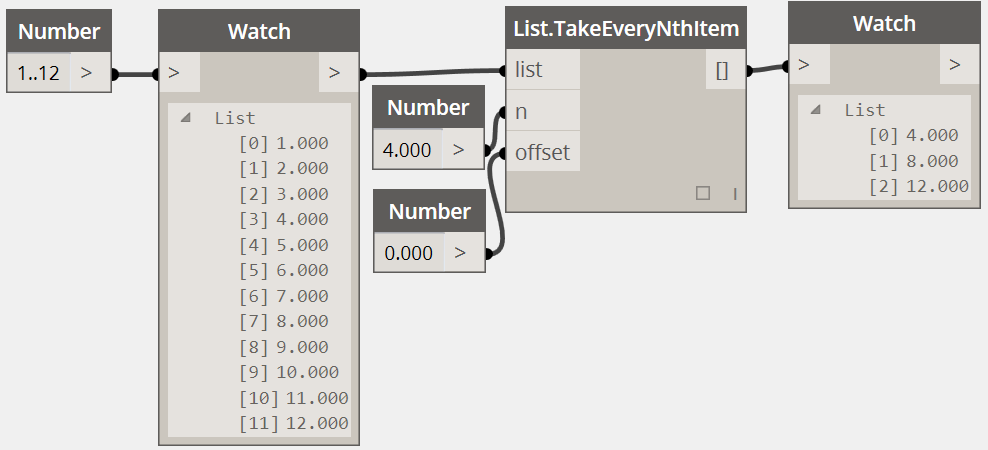Click the right Watch node input port
This screenshot has height=450, width=988.
pos(808,65)
